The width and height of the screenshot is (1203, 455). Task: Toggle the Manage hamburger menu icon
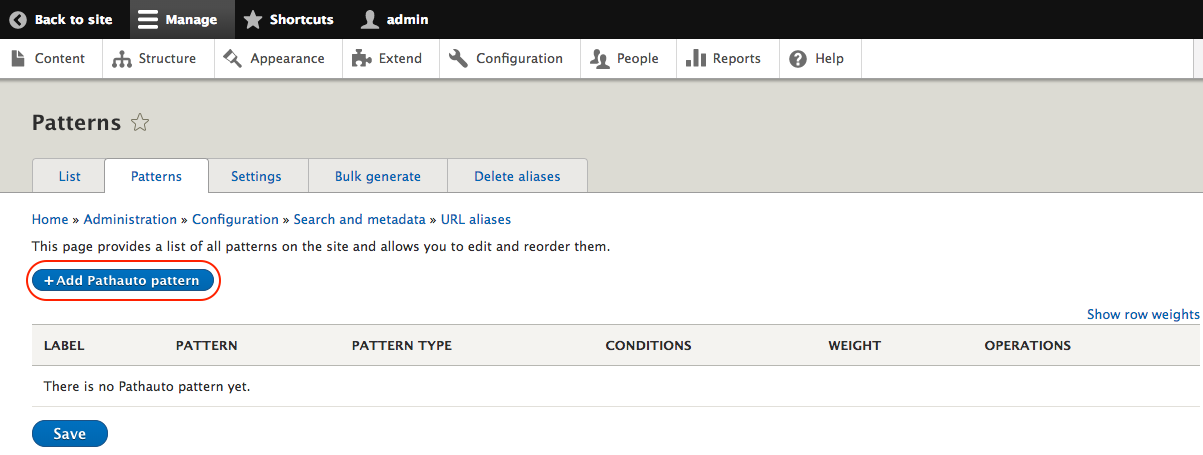(148, 19)
